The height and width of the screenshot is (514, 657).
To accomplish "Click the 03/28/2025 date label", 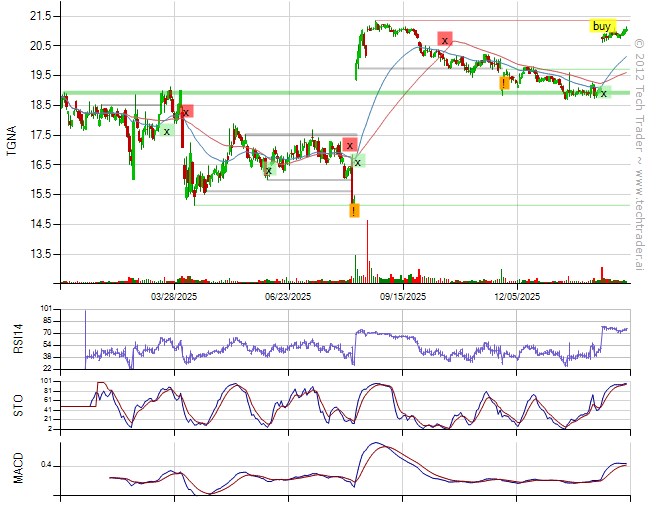I will 174,297.
